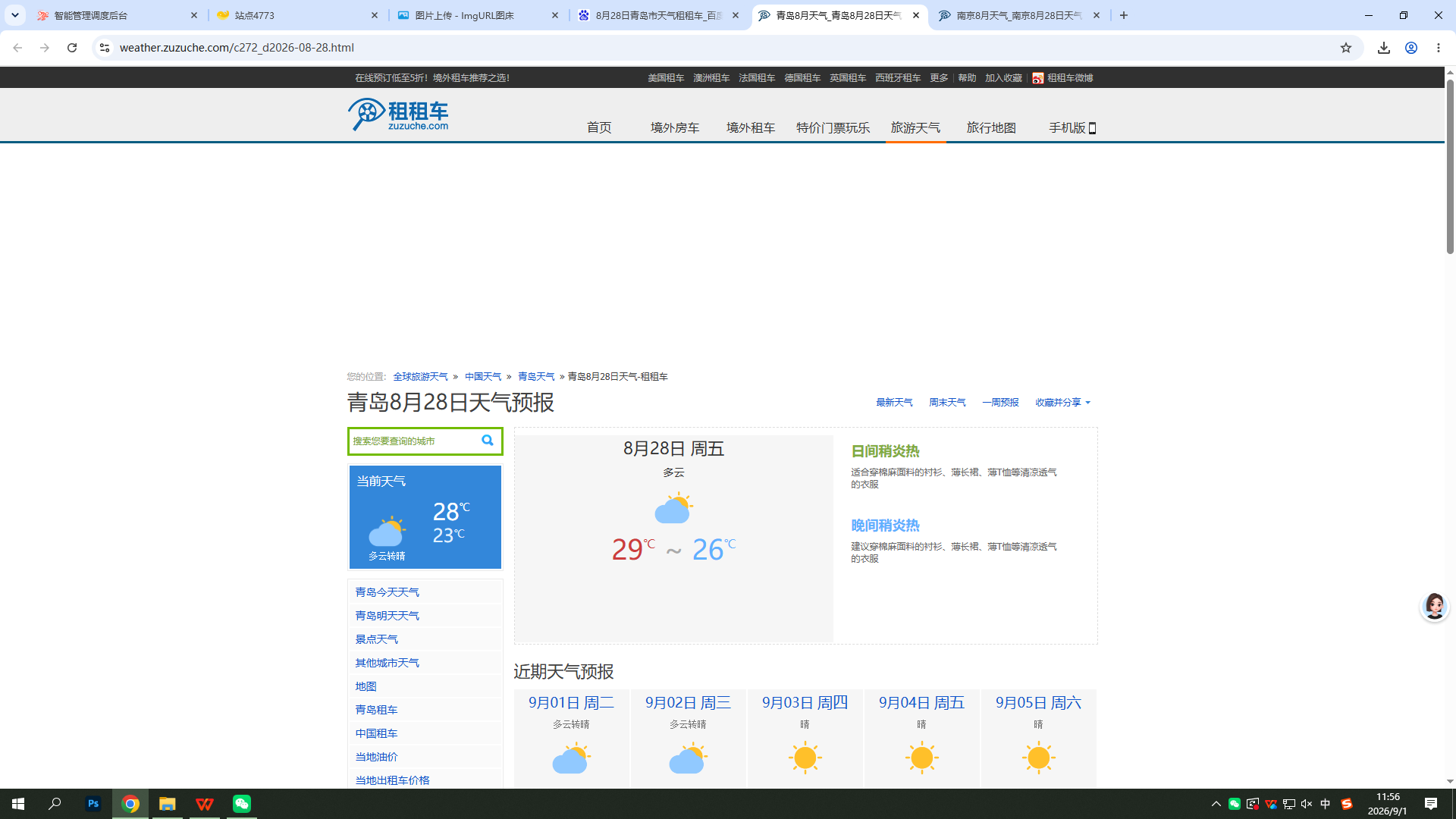Open the 青岛今天天气 sidebar link
The width and height of the screenshot is (1456, 819).
click(387, 592)
